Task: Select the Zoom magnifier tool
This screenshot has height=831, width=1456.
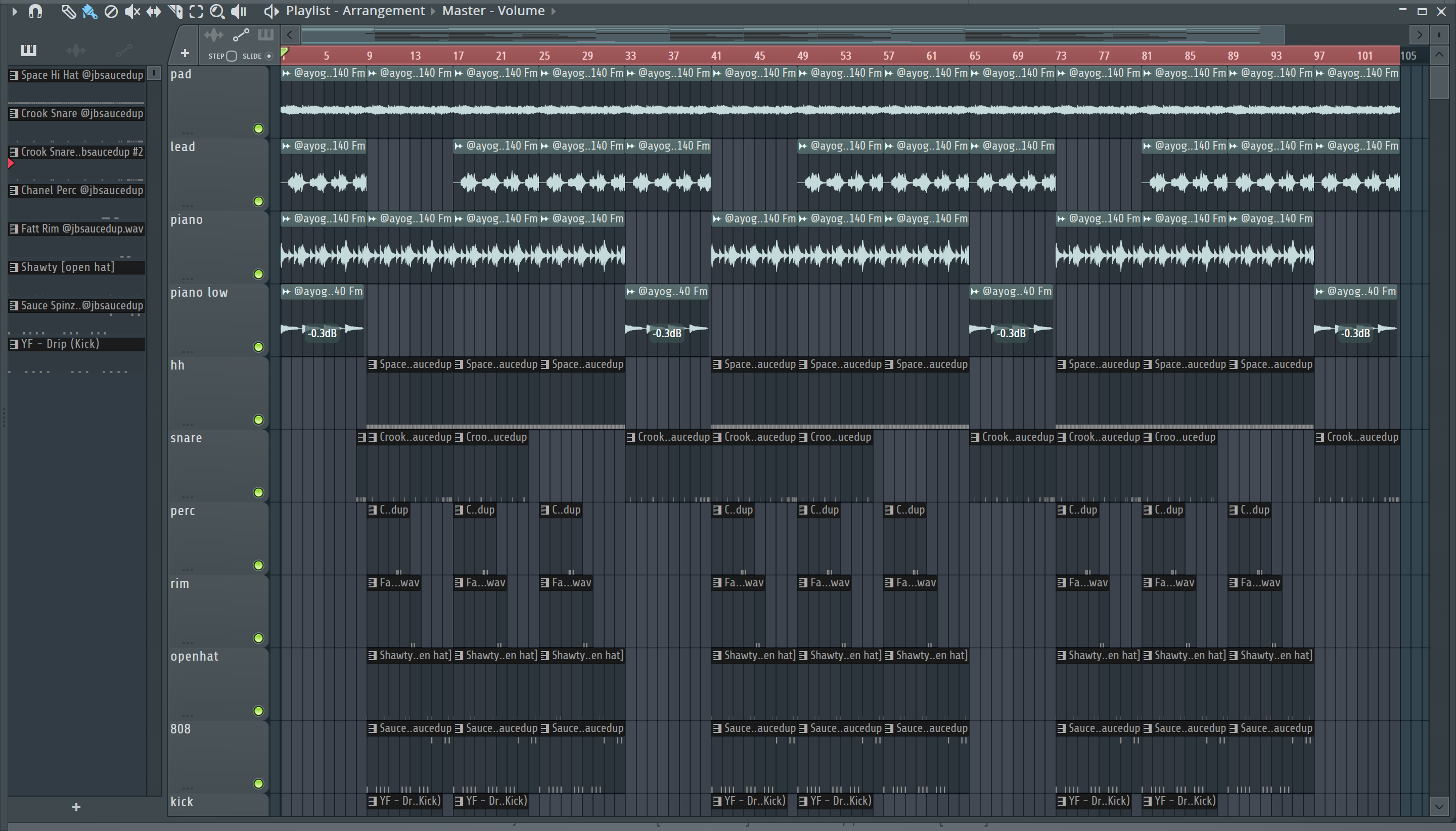Action: click(x=217, y=12)
